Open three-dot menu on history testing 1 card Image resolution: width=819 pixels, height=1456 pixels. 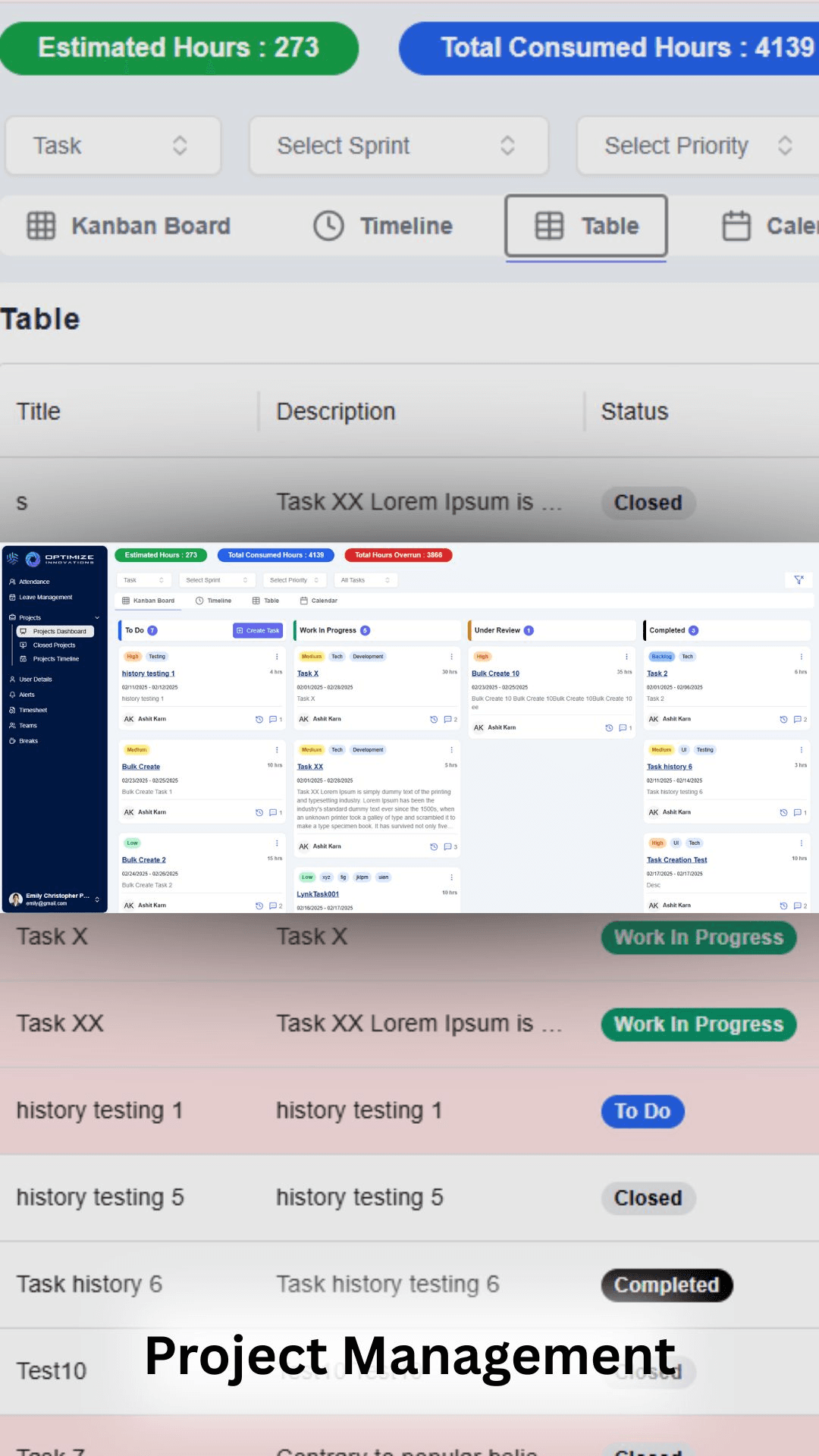click(277, 657)
